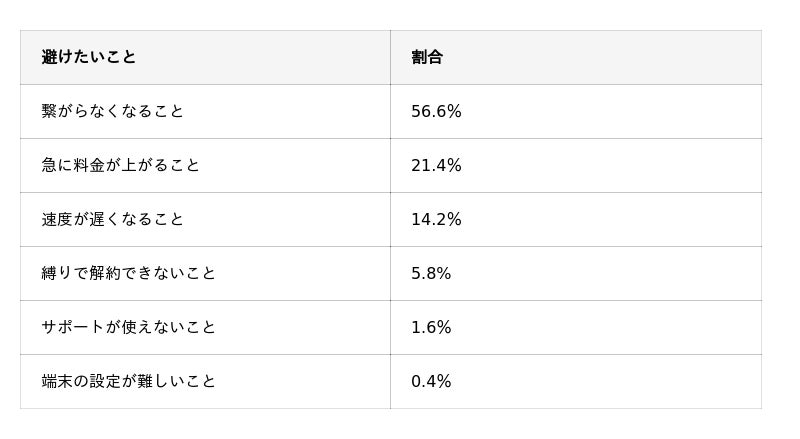Select the 速度が遅くなること cell

point(113,219)
